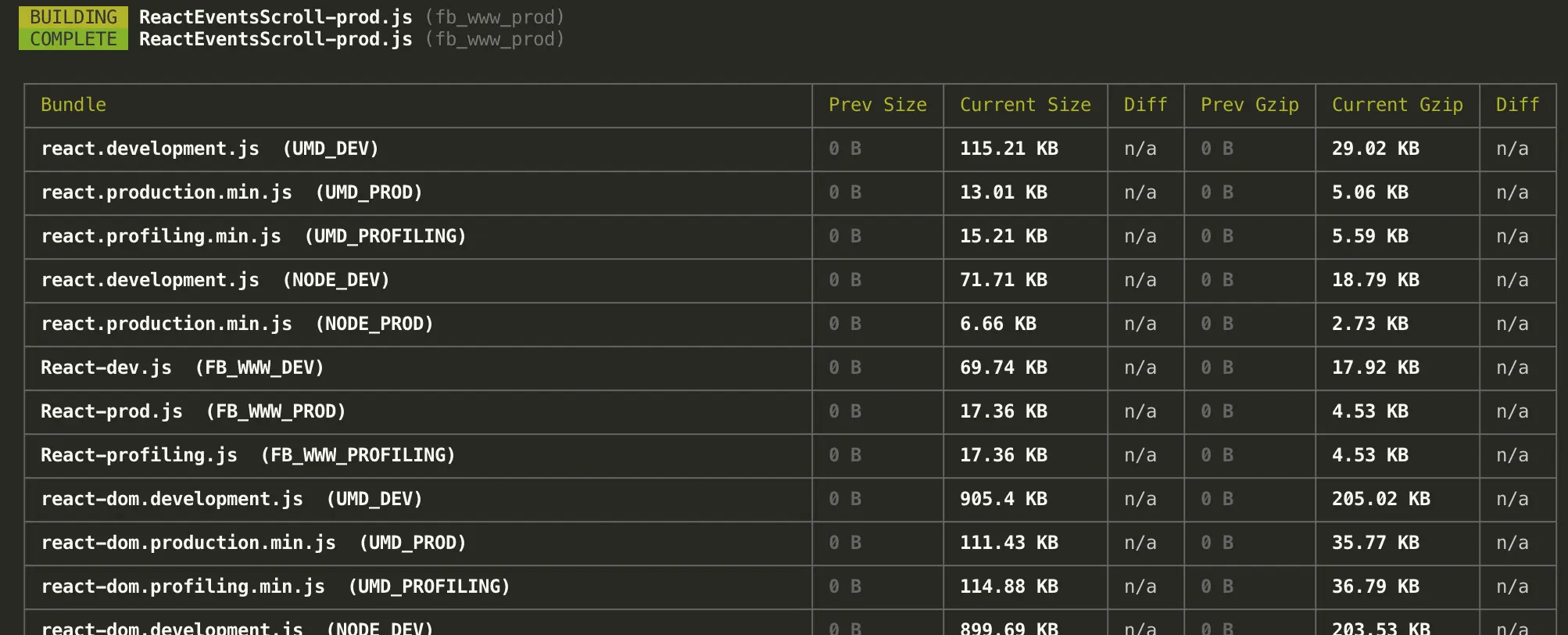Screen dimensions: 1568x635
Task: Click the 905.4 KB current size value
Action: (1004, 499)
